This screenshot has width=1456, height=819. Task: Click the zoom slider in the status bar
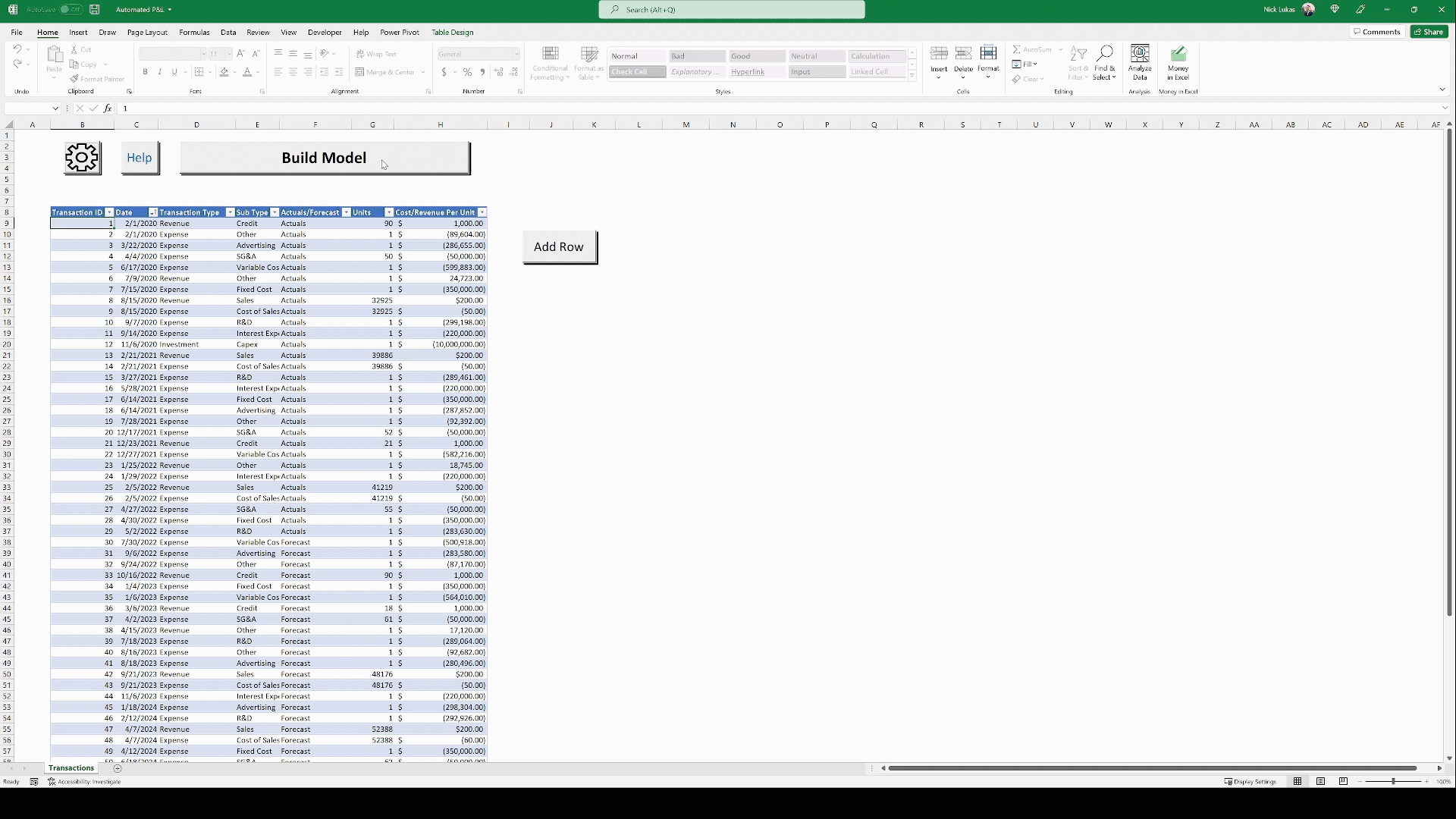coord(1393,781)
